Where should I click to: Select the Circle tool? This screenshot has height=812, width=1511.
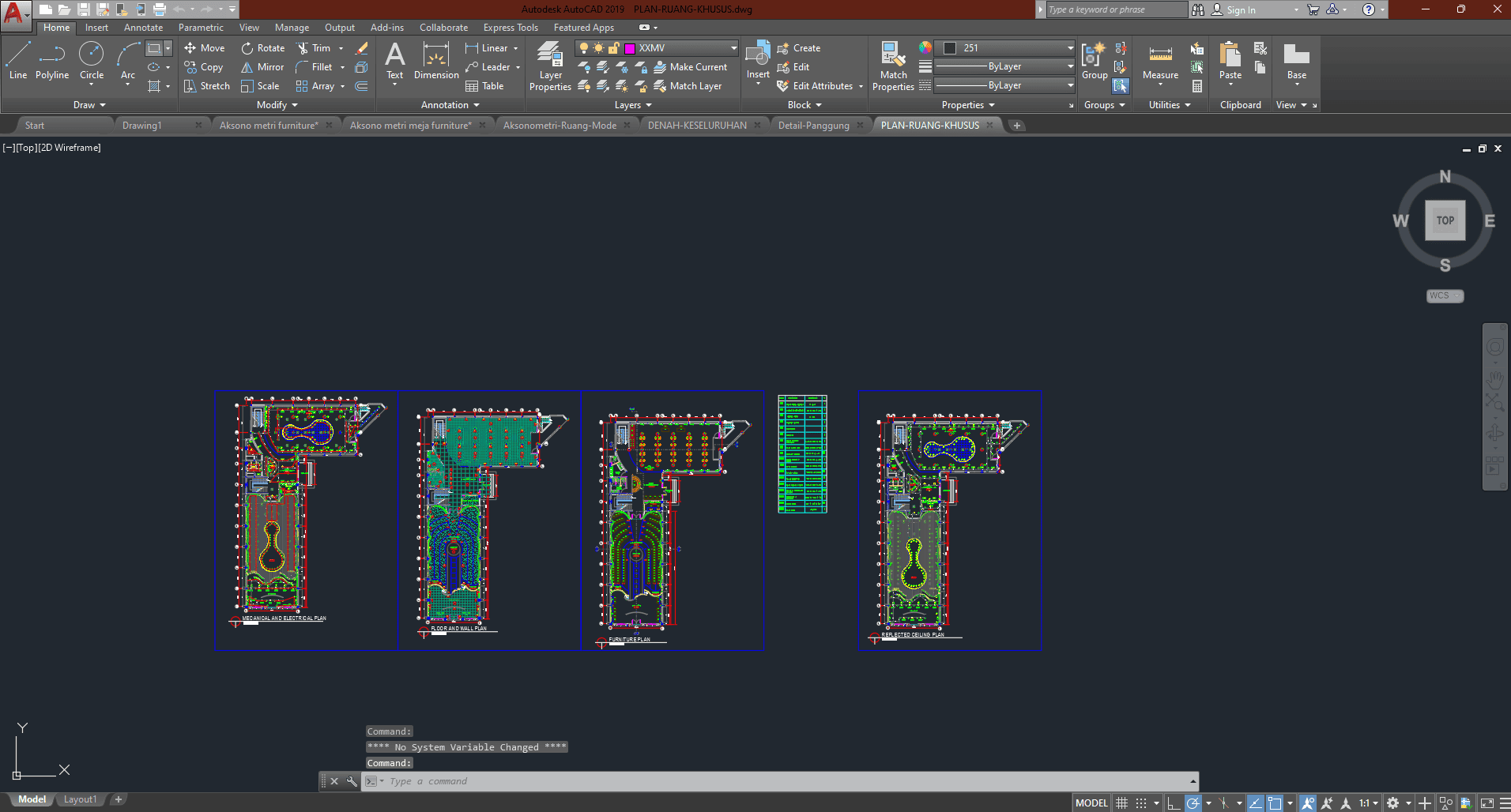(x=92, y=61)
